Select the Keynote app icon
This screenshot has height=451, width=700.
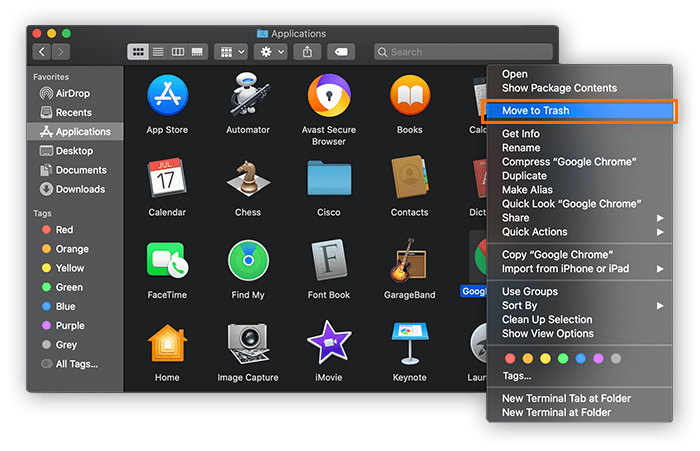tap(410, 342)
